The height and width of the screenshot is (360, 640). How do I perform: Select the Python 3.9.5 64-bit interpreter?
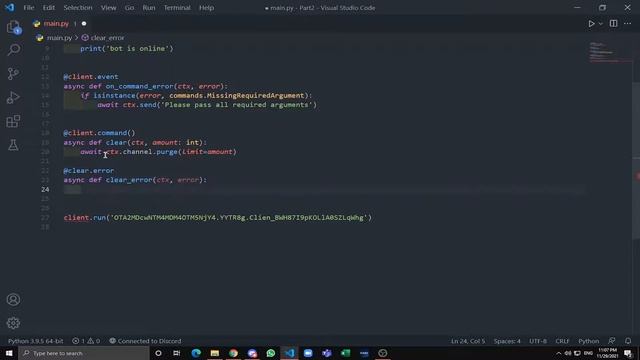coord(36,341)
